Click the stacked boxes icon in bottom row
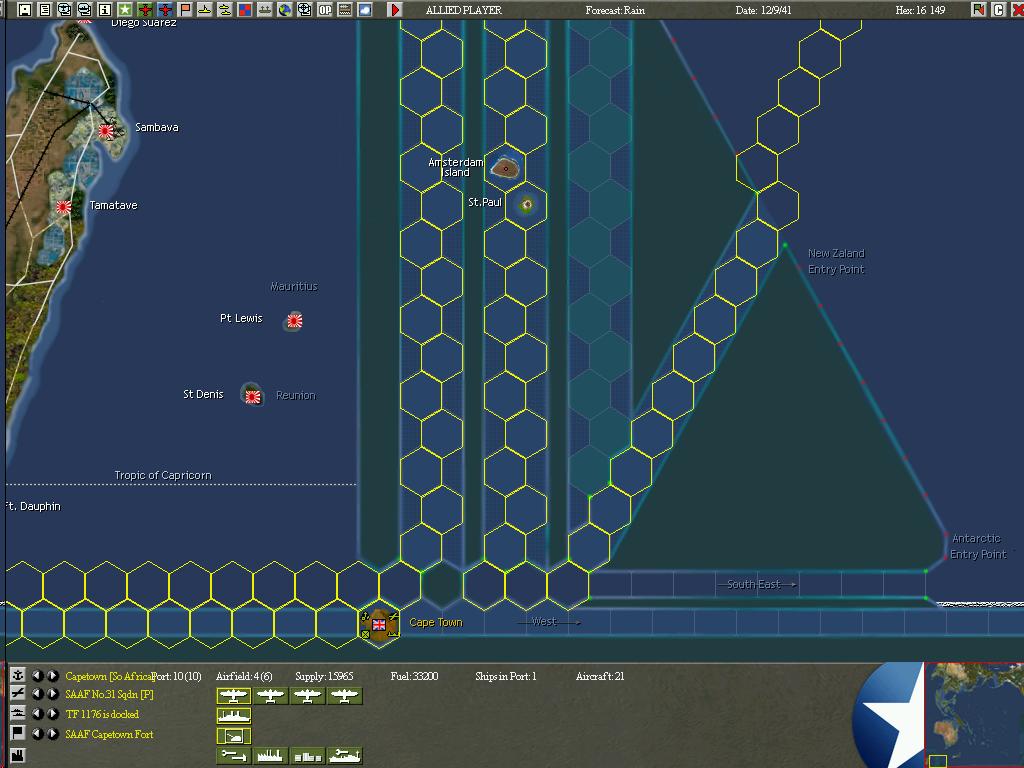The image size is (1024, 768). point(308,756)
